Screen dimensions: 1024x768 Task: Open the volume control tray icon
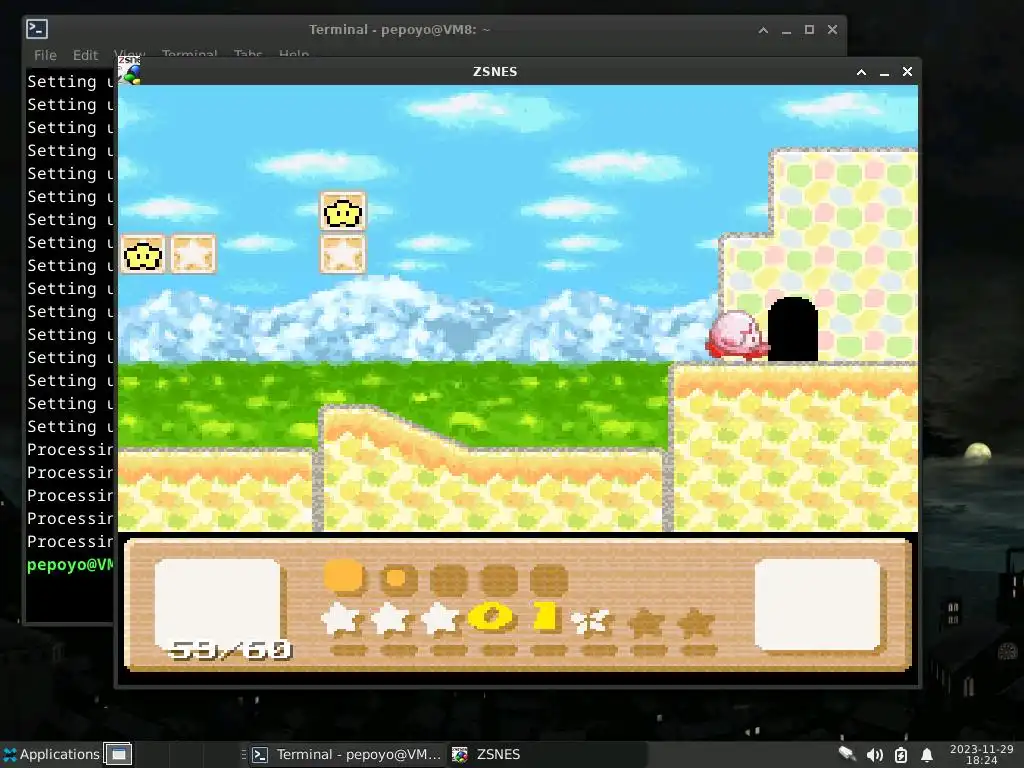(x=874, y=755)
